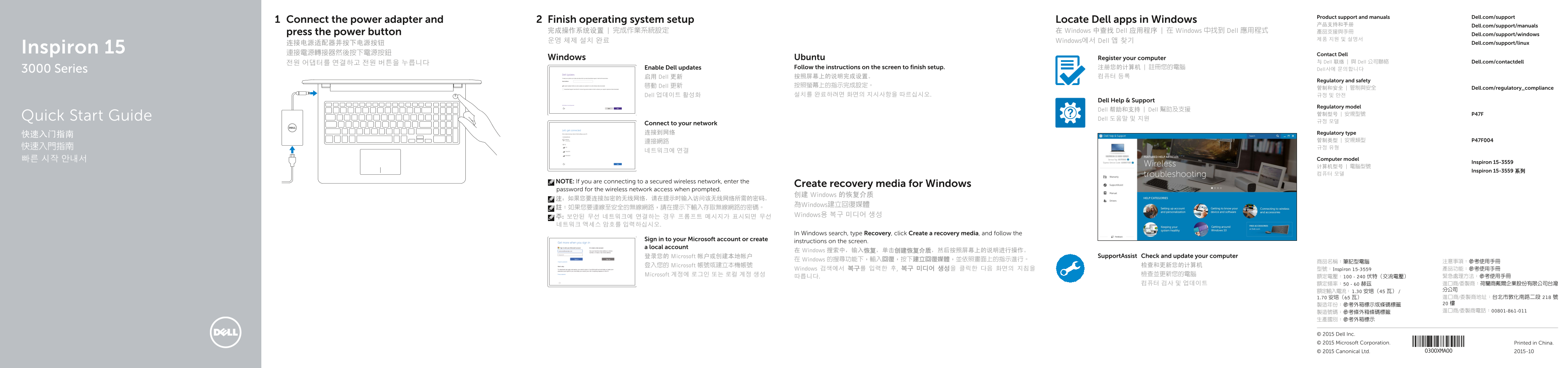
Task: Click the Dell.com/support/windows link
Action: [x=1505, y=34]
